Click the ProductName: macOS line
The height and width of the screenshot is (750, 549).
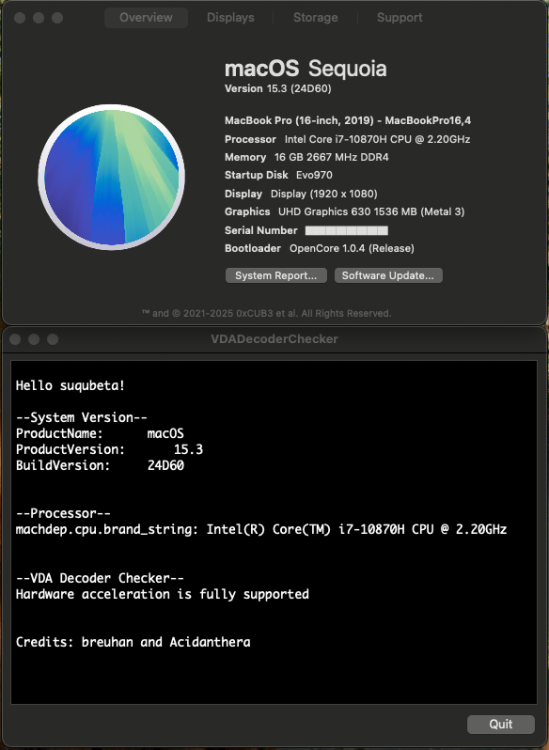[x=99, y=434]
